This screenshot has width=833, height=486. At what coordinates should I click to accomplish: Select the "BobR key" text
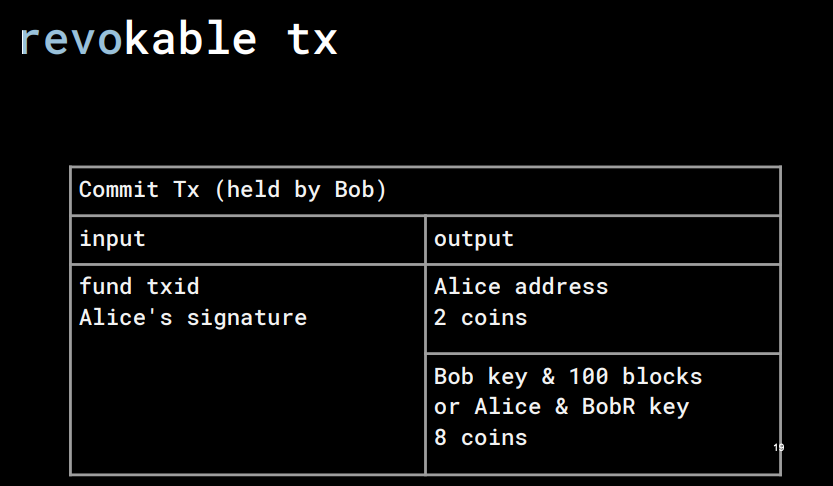click(635, 407)
